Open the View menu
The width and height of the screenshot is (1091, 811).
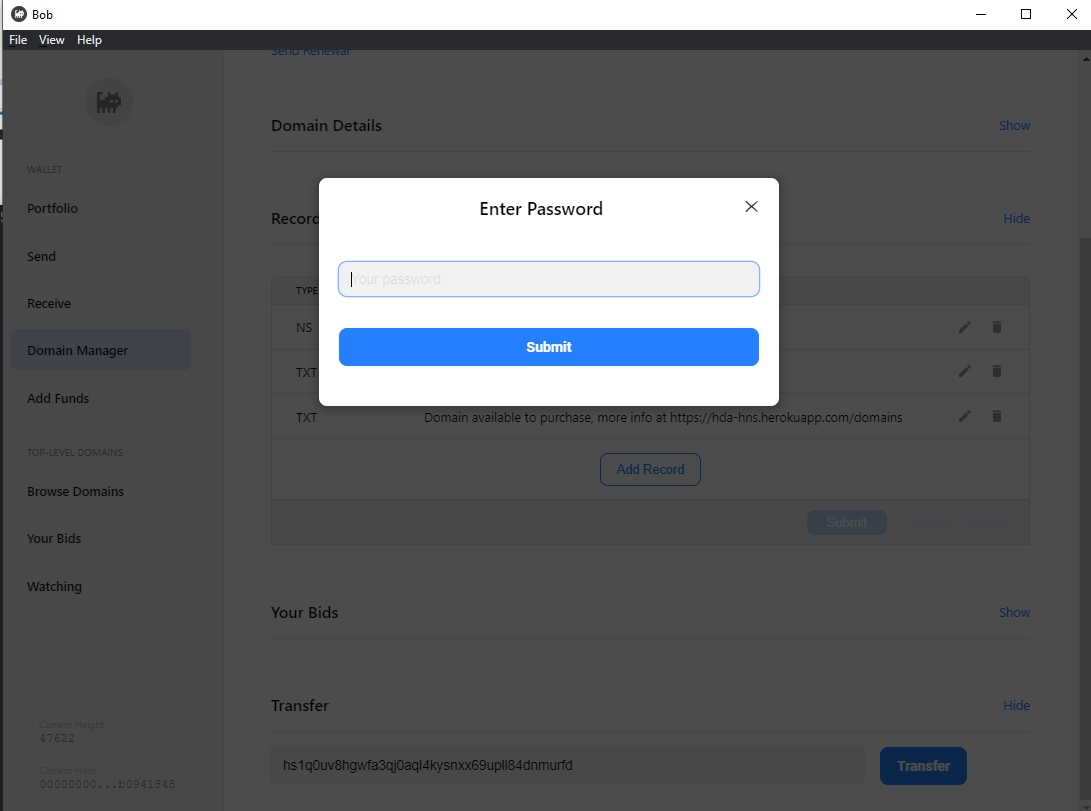pos(52,40)
